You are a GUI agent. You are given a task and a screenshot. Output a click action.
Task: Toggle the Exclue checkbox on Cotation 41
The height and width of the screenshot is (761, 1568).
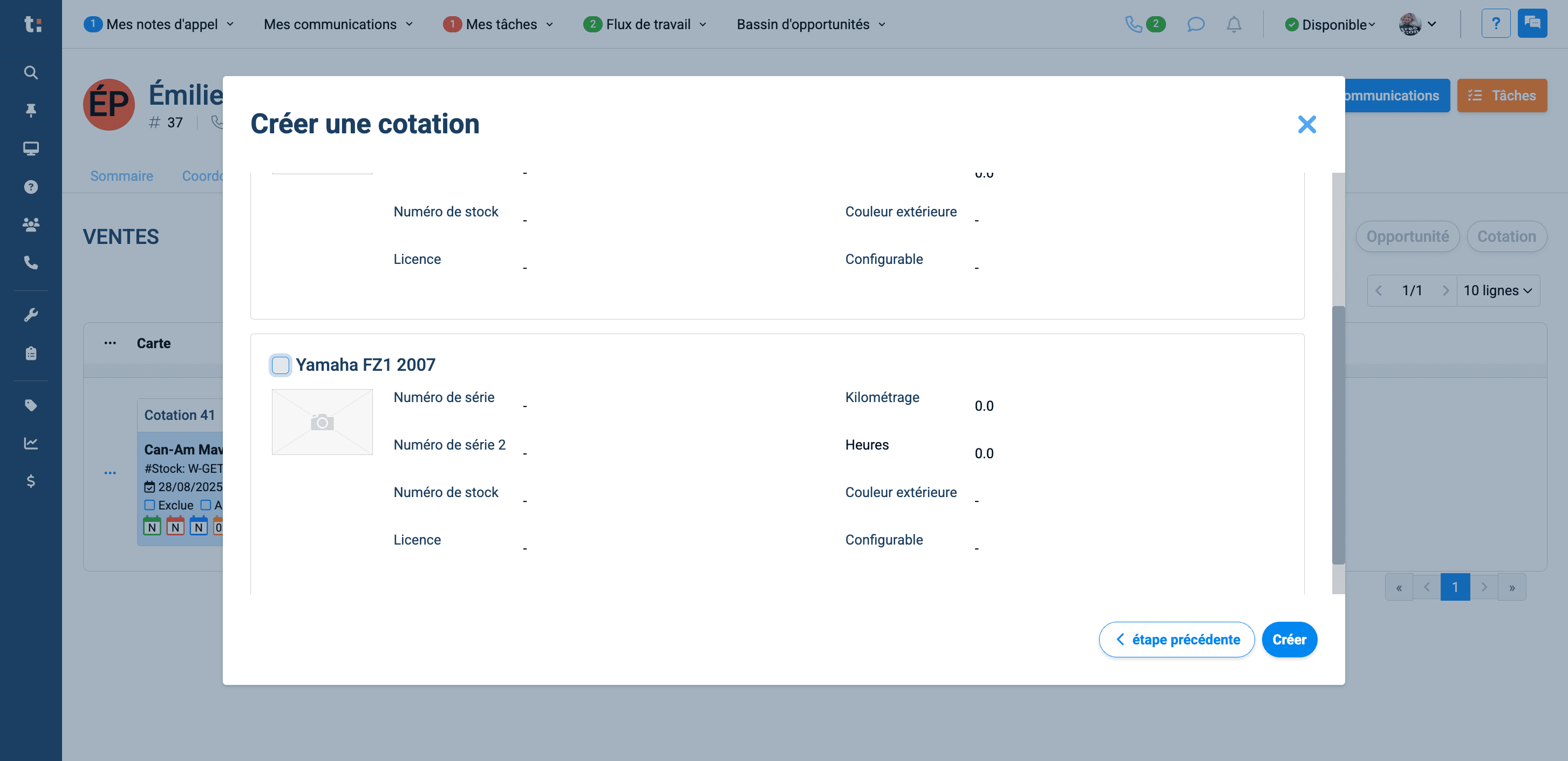tap(150, 505)
